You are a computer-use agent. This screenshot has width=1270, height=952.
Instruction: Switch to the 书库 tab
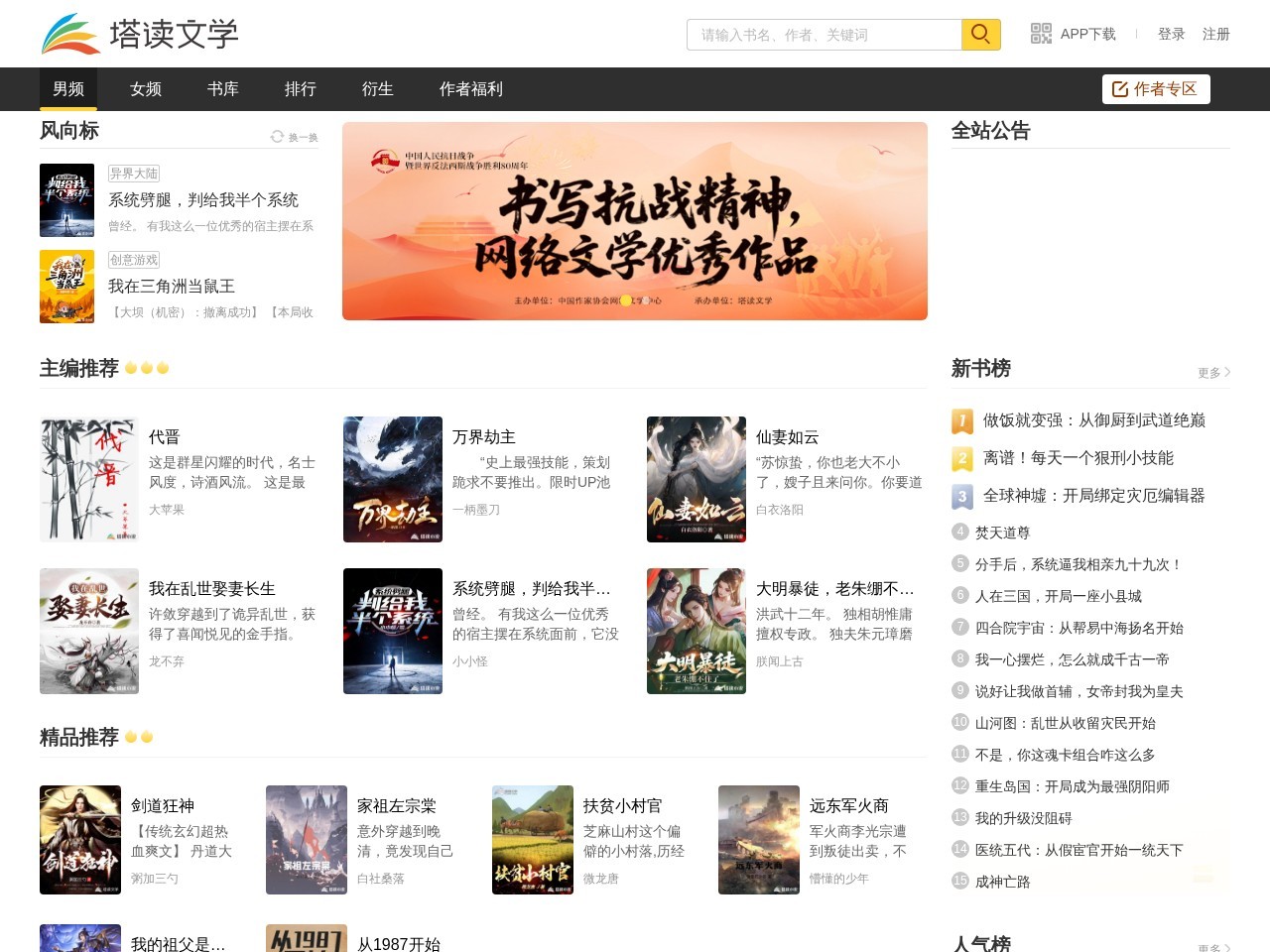(223, 89)
